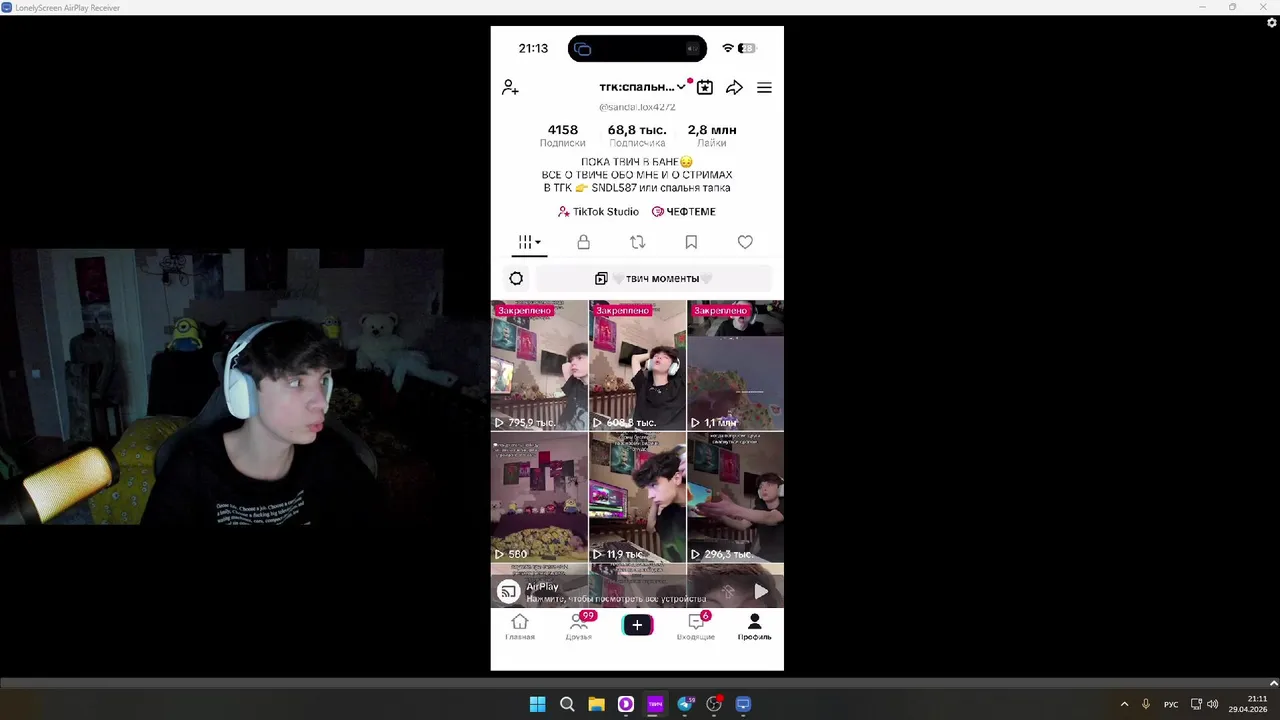
Task: Open OBS Studio from the taskbar
Action: tap(714, 704)
